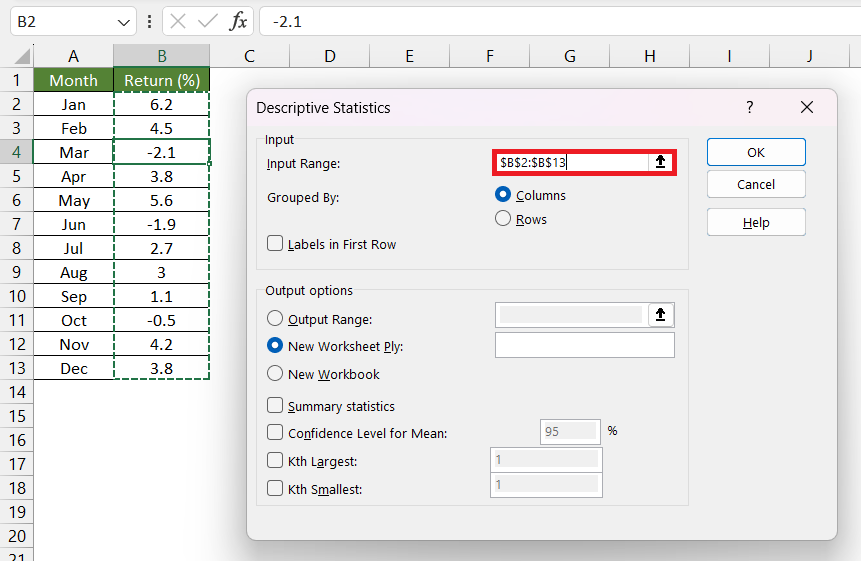Click the Month header cell
The image size is (861, 561).
[x=74, y=80]
